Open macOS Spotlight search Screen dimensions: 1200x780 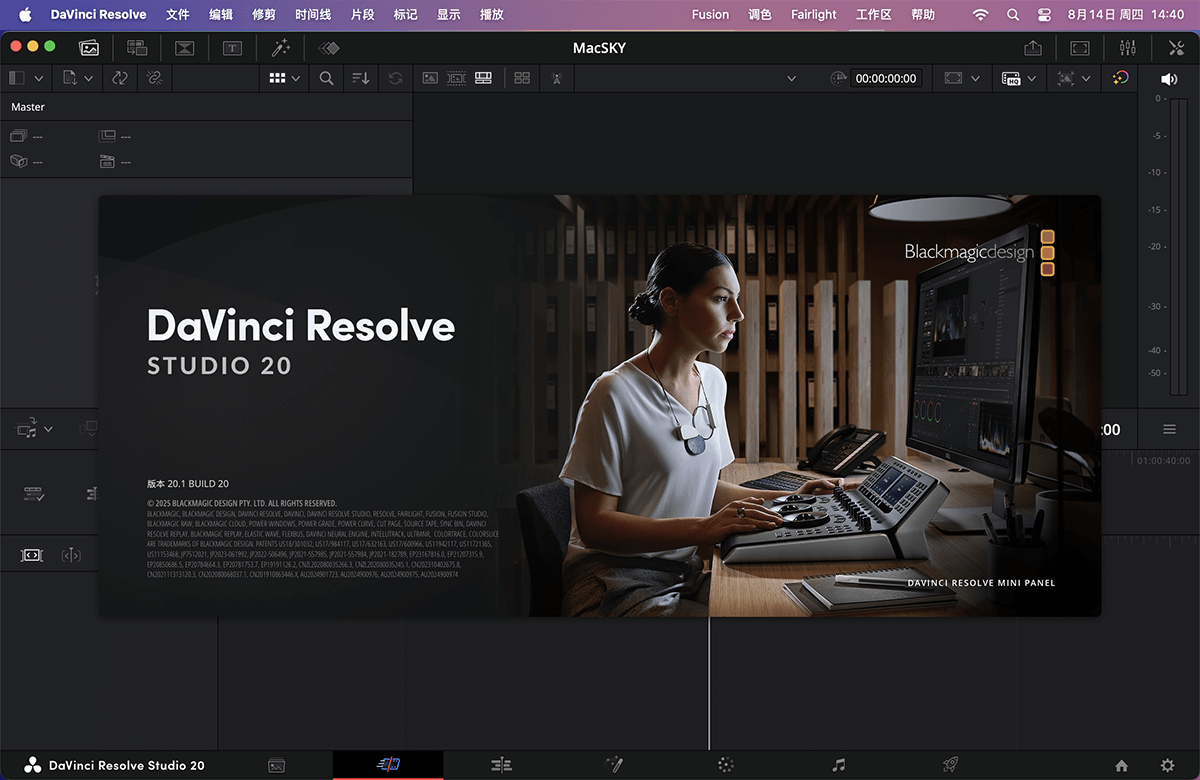1013,15
